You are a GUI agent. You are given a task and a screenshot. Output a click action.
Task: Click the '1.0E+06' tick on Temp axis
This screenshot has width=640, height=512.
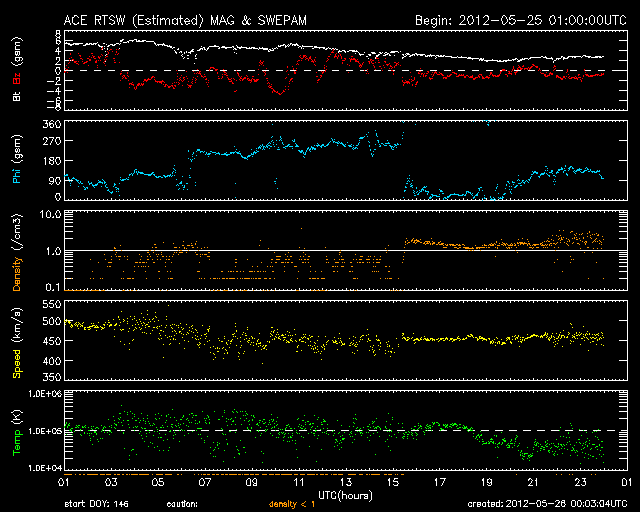coord(45,394)
